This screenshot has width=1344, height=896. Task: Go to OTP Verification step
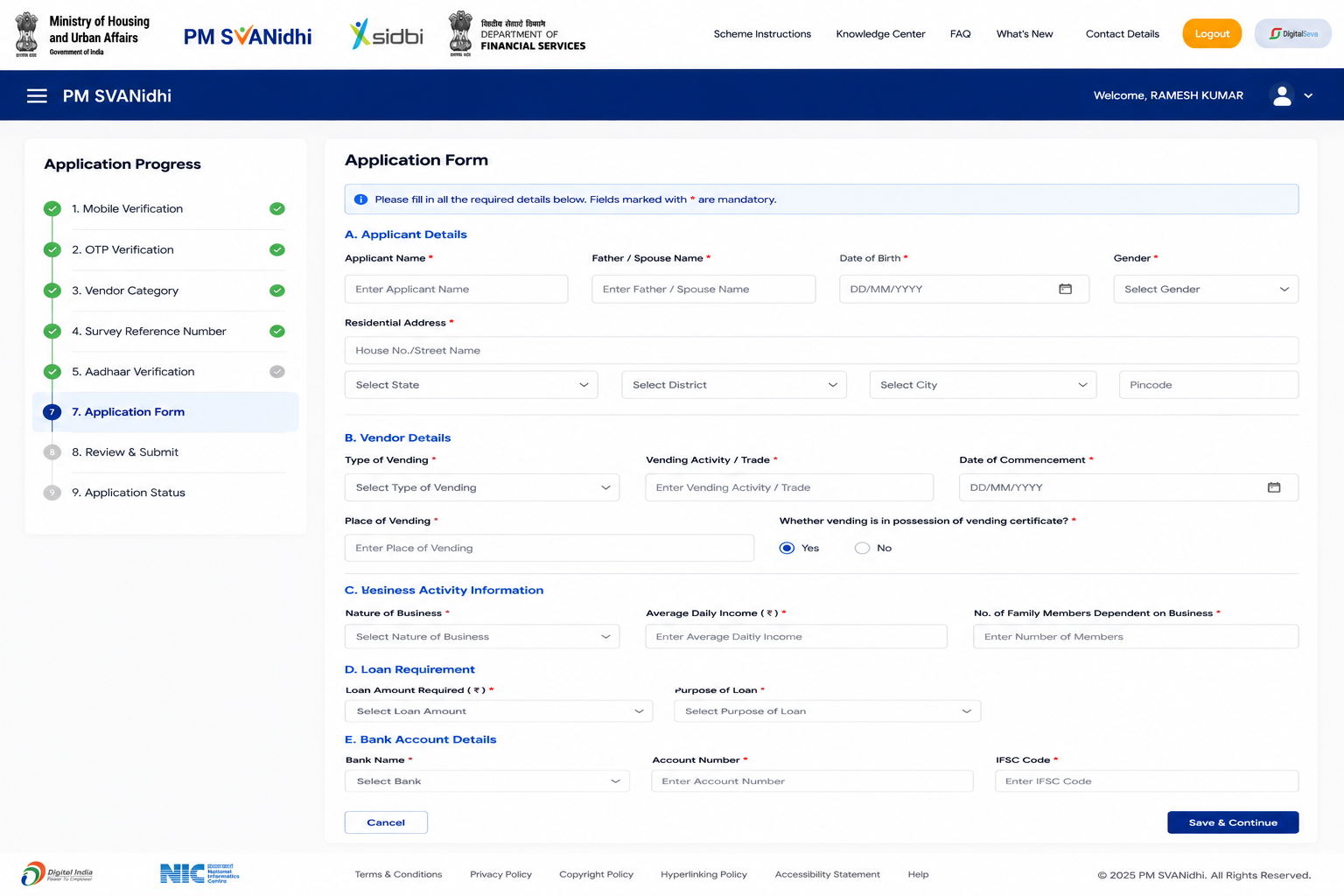[122, 250]
